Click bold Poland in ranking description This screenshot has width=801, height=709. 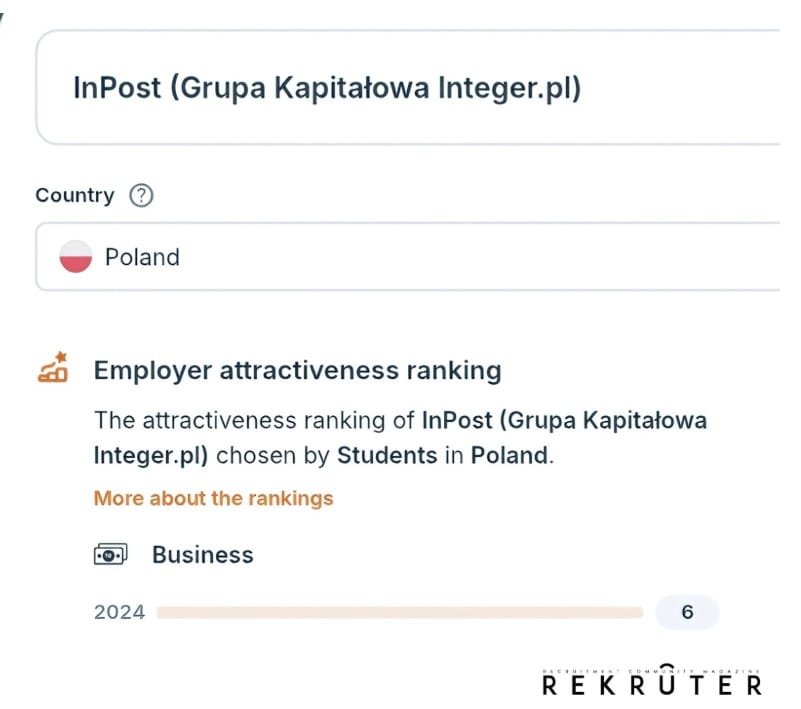[x=509, y=456]
